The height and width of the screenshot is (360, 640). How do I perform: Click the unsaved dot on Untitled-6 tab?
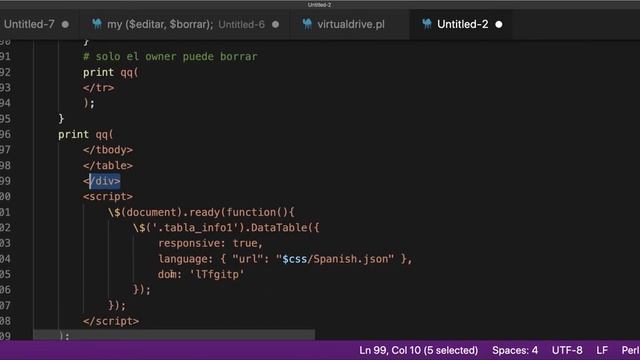tap(276, 24)
